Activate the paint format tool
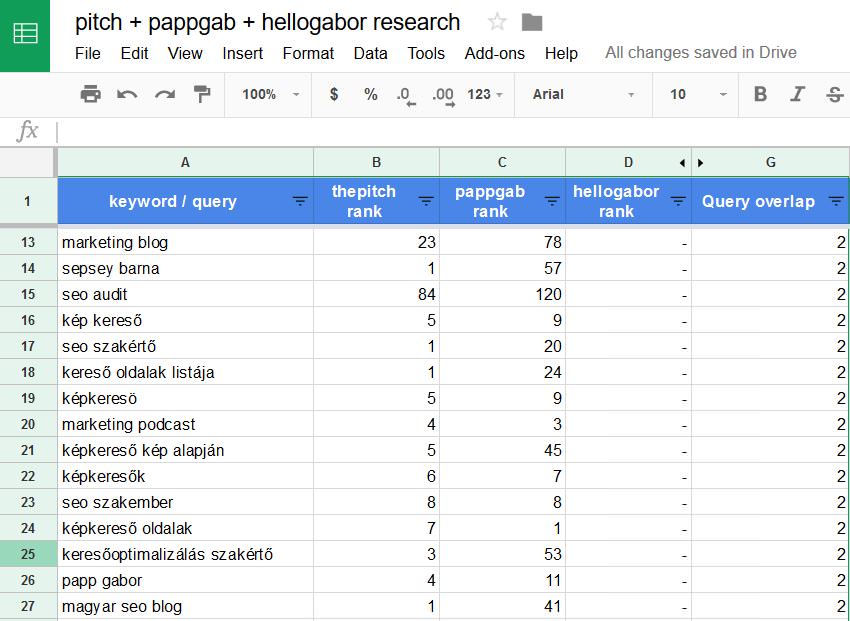The width and height of the screenshot is (850, 621). click(x=202, y=94)
